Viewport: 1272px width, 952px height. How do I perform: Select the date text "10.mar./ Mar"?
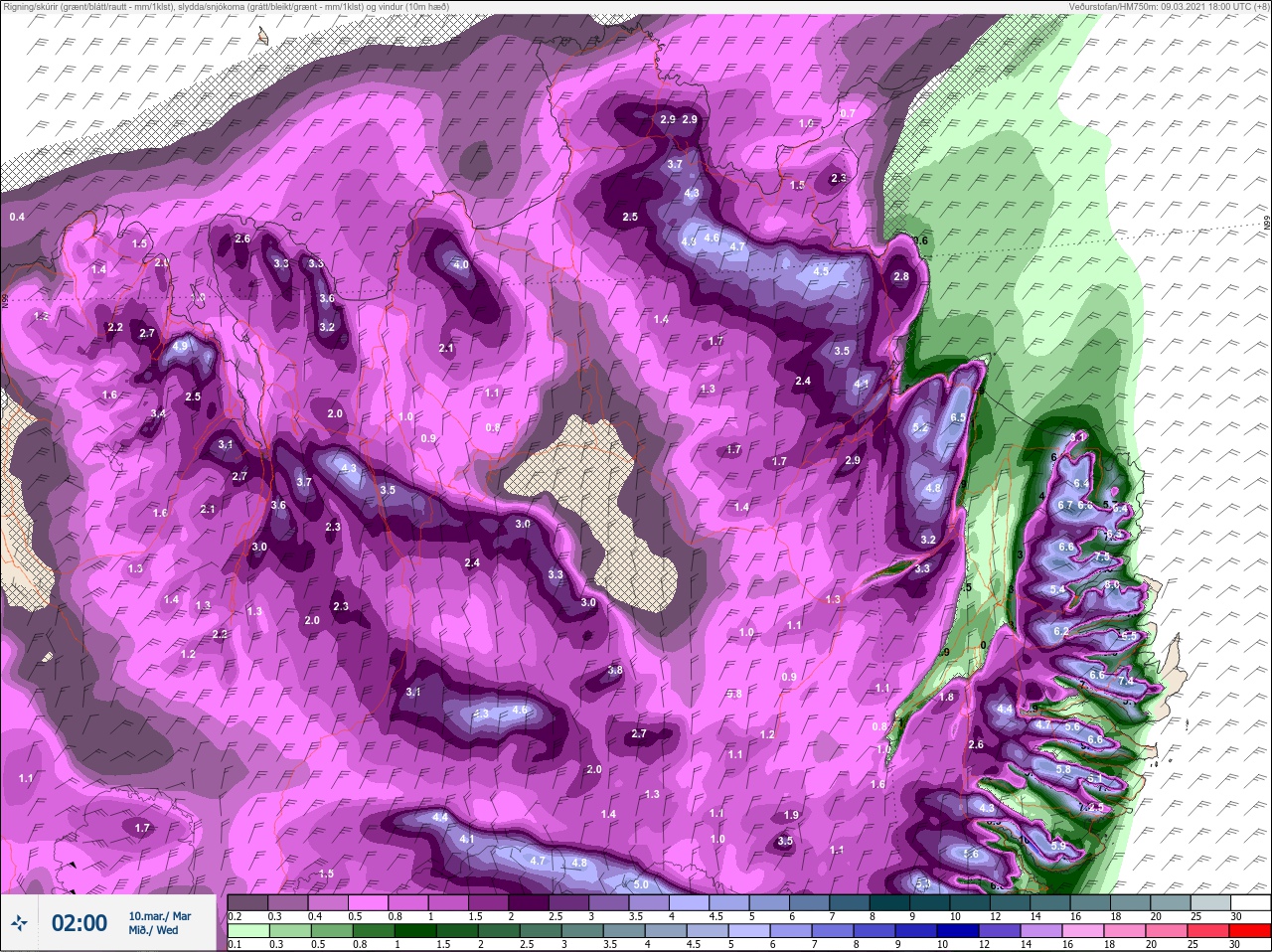(x=160, y=916)
